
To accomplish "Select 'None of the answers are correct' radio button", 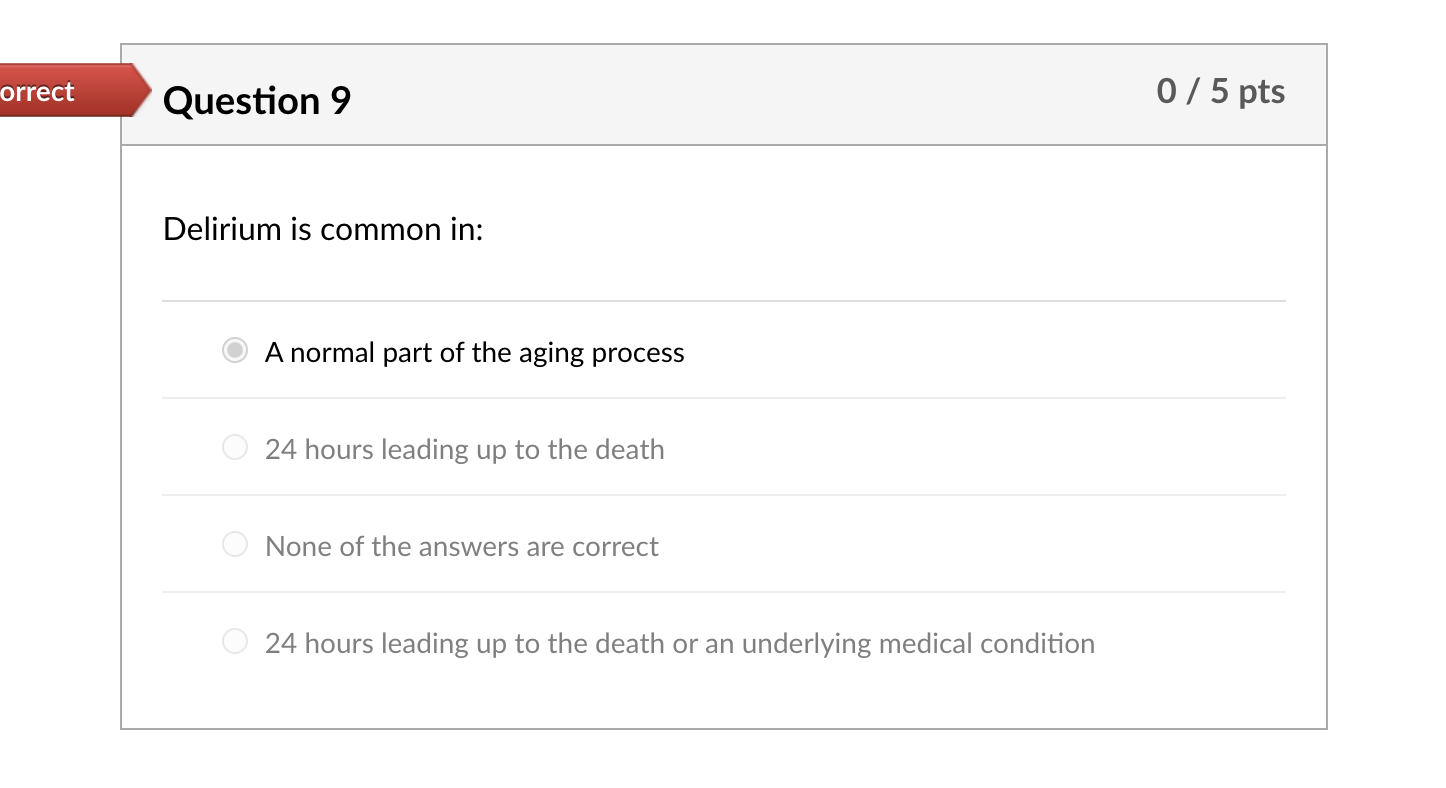I will point(234,545).
